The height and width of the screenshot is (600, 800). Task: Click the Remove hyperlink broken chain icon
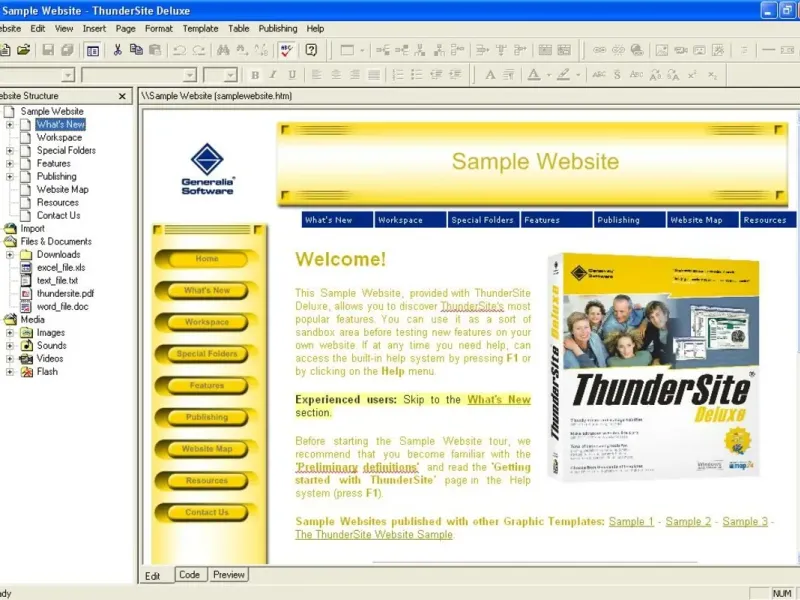click(x=618, y=50)
